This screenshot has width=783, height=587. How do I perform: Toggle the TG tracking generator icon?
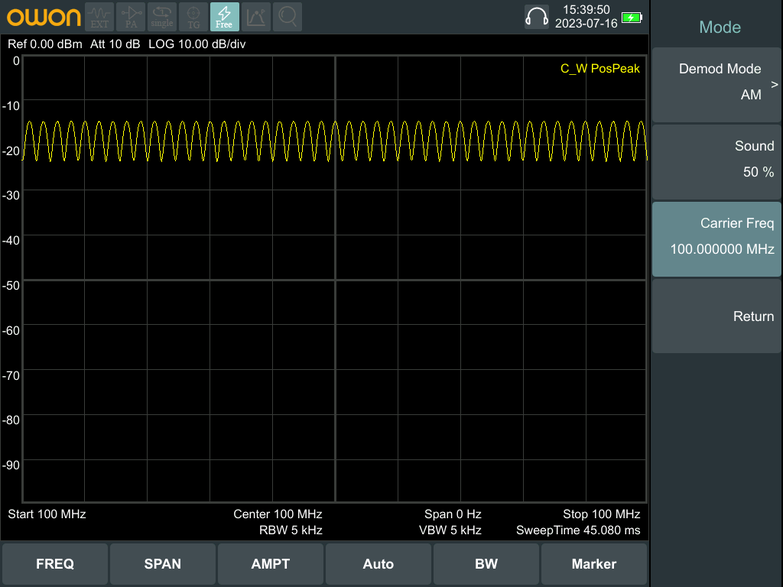tap(193, 17)
